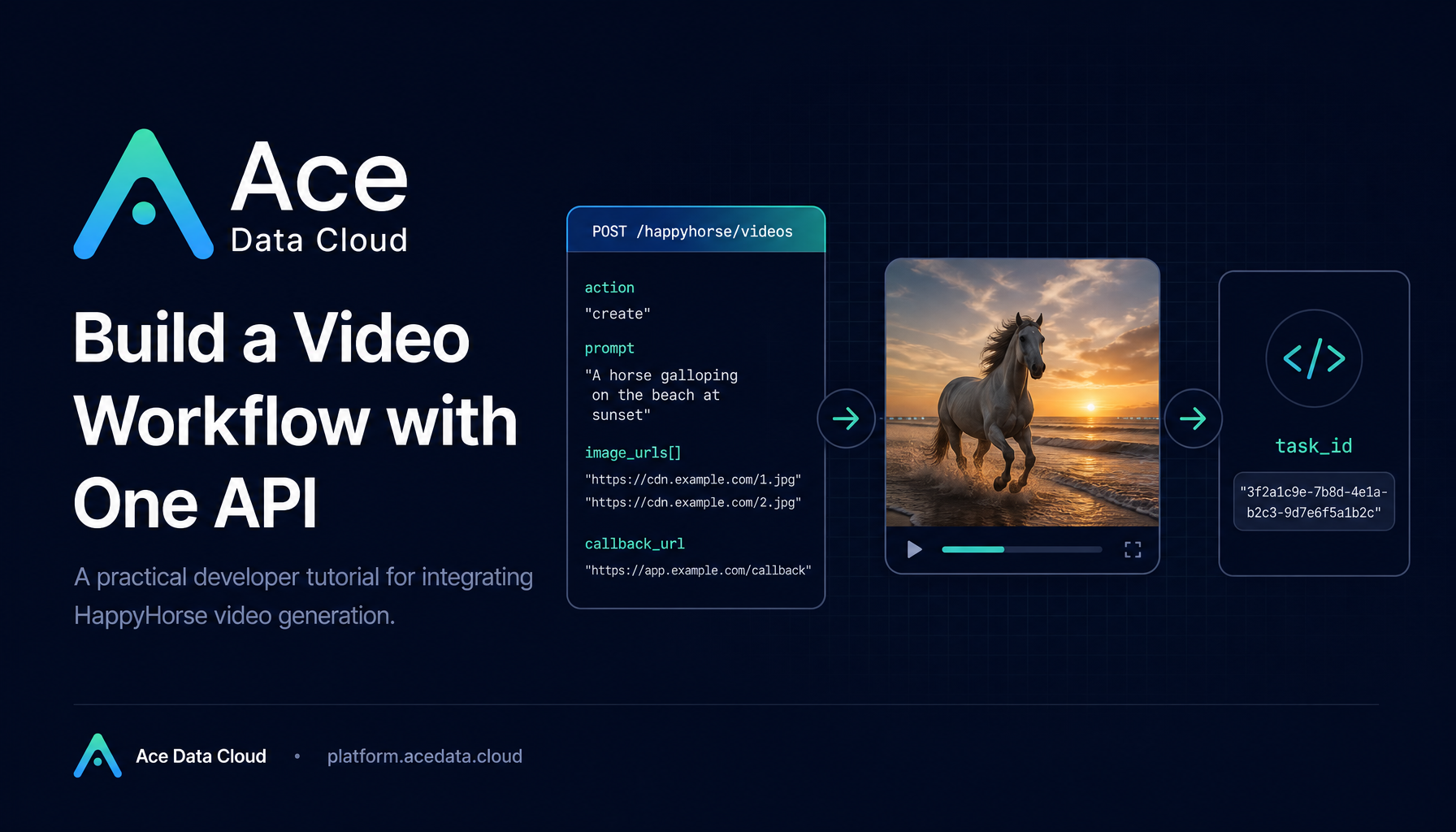
Task: Play the horse video preview
Action: [914, 550]
